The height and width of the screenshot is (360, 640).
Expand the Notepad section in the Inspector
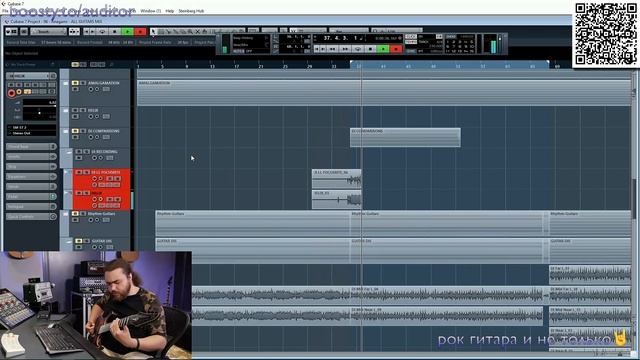pos(31,207)
